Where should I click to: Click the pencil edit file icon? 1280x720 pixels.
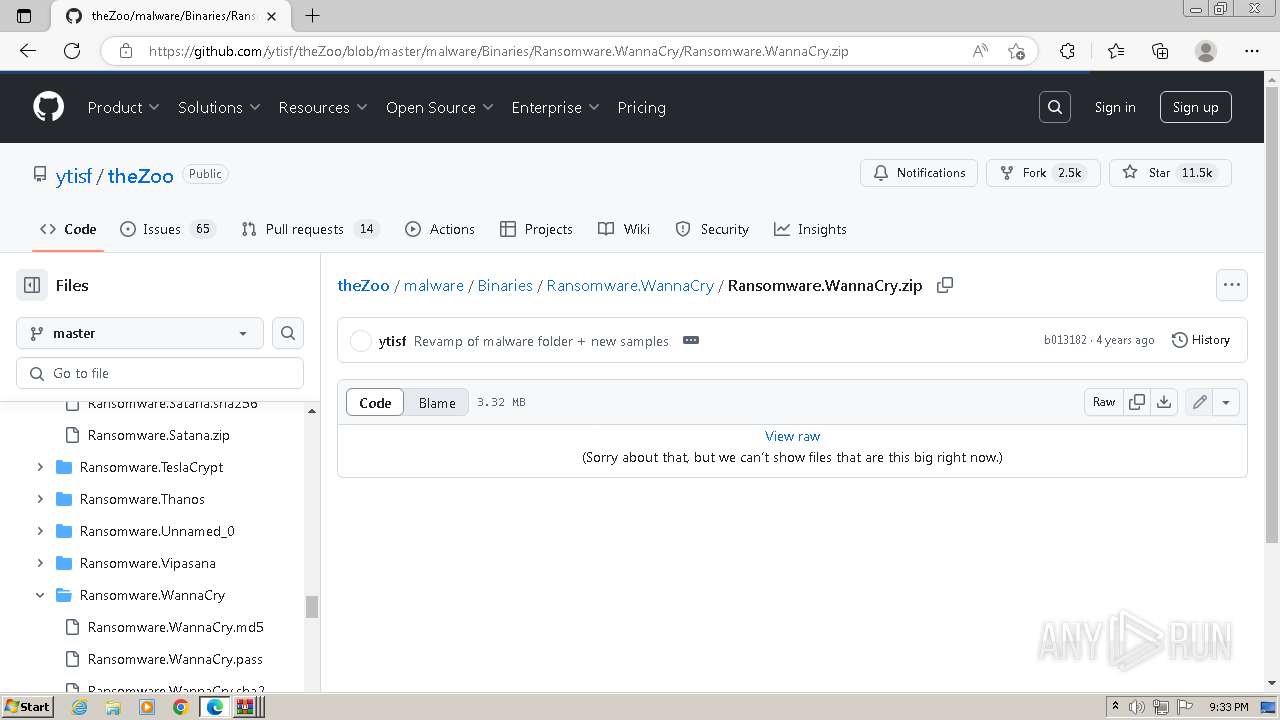[1199, 402]
